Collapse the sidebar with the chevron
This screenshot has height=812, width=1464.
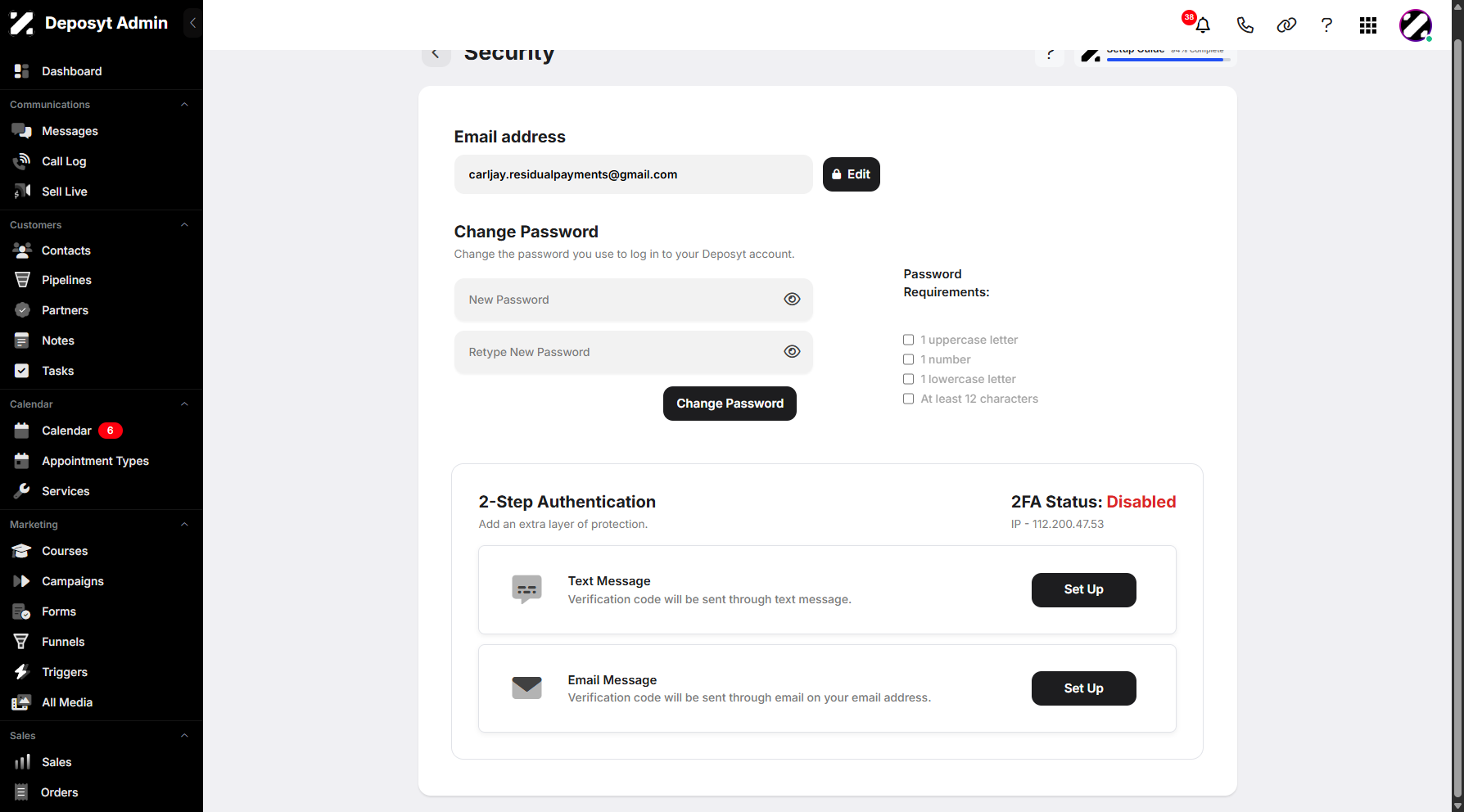[x=192, y=23]
